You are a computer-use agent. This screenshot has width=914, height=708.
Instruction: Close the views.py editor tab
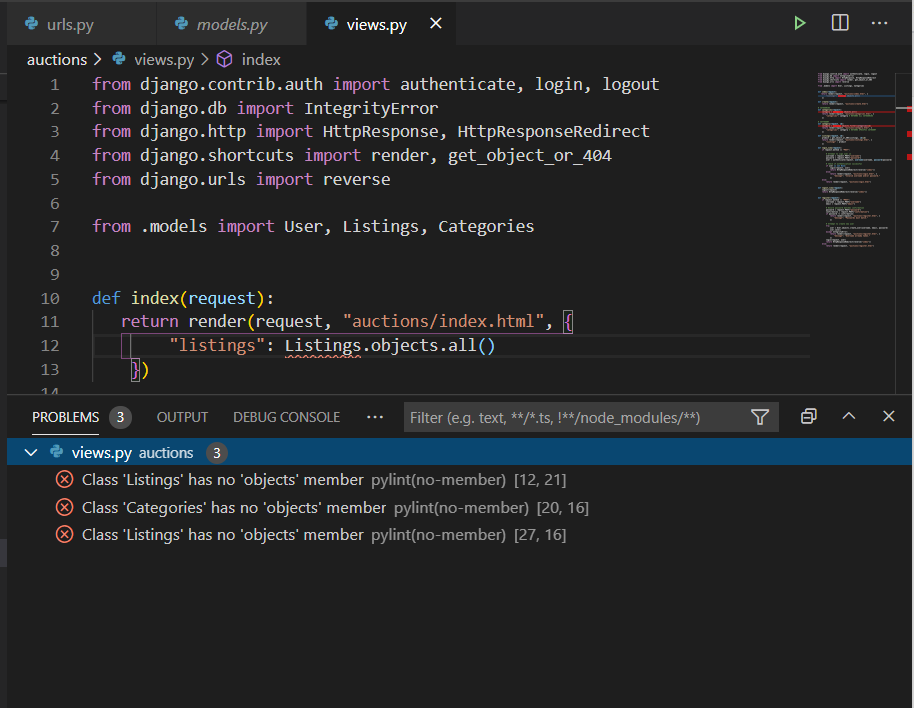(x=435, y=24)
